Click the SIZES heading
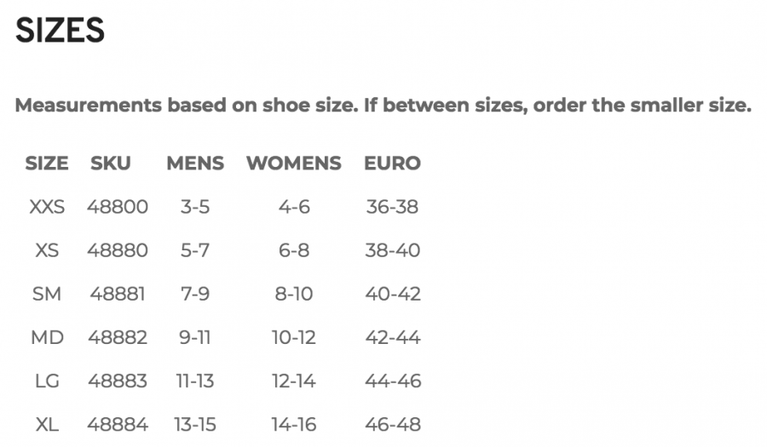Screen dimensions: 767x447 tap(60, 30)
